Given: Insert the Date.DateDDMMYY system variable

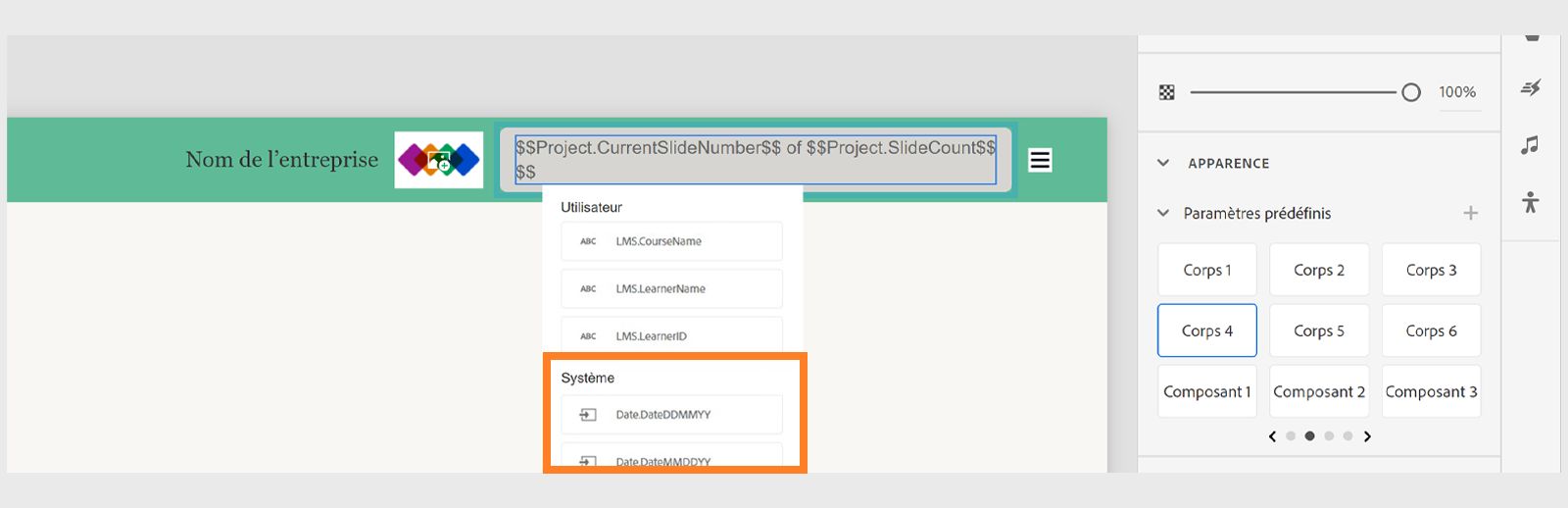Looking at the screenshot, I should 671,415.
